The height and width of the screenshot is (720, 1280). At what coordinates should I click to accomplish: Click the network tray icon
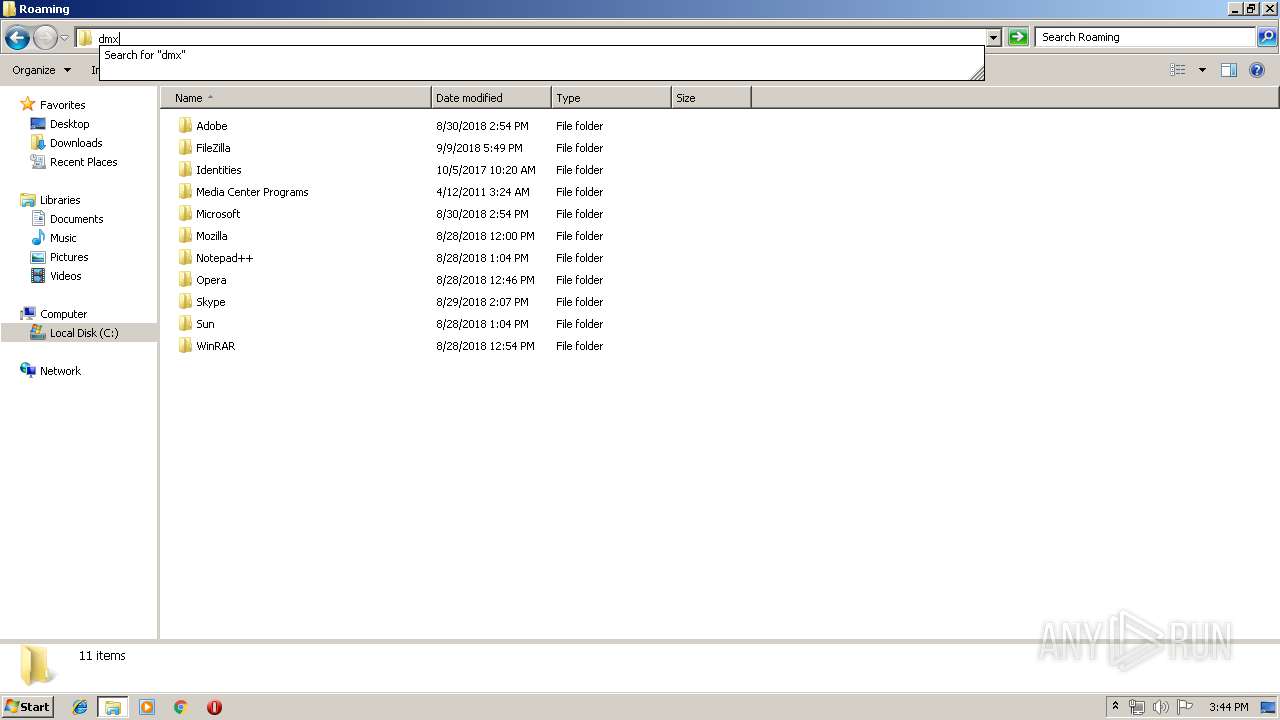(1137, 707)
